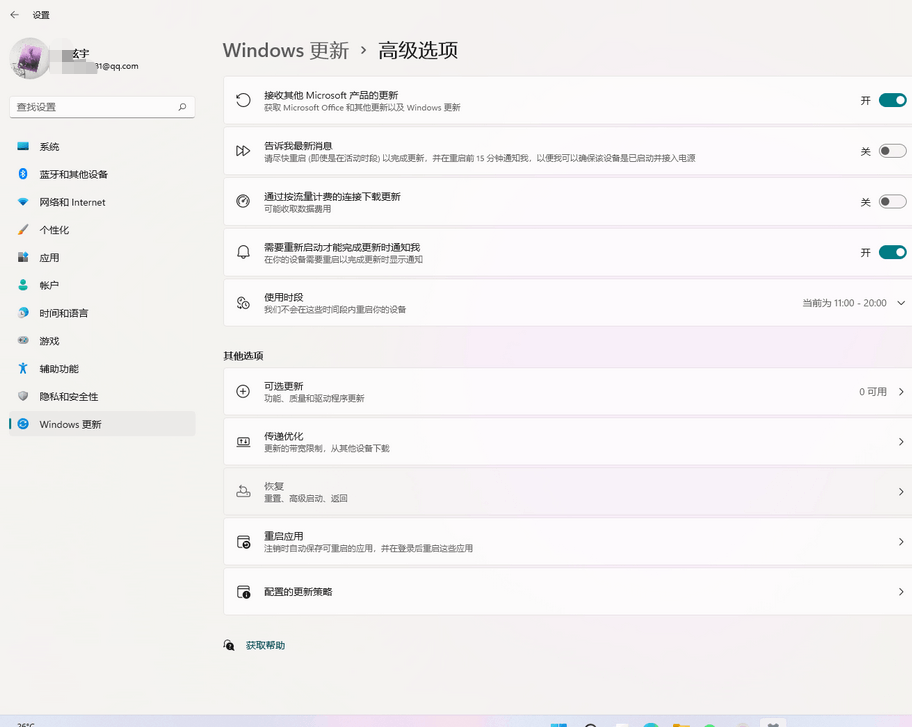Open 网络和 Internet settings
The height and width of the screenshot is (727, 912).
tap(102, 202)
